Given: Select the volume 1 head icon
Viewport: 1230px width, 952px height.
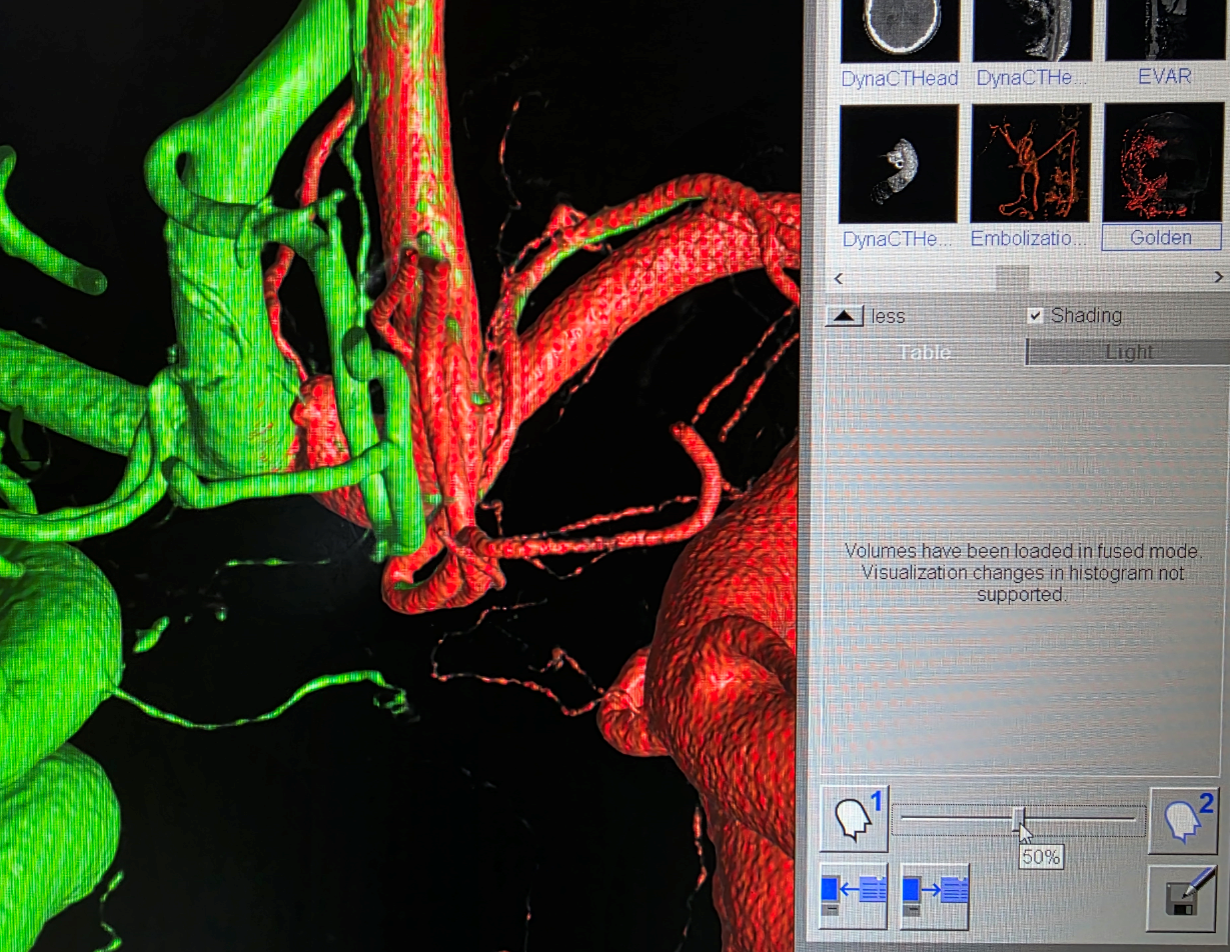Looking at the screenshot, I should pyautogui.click(x=853, y=819).
